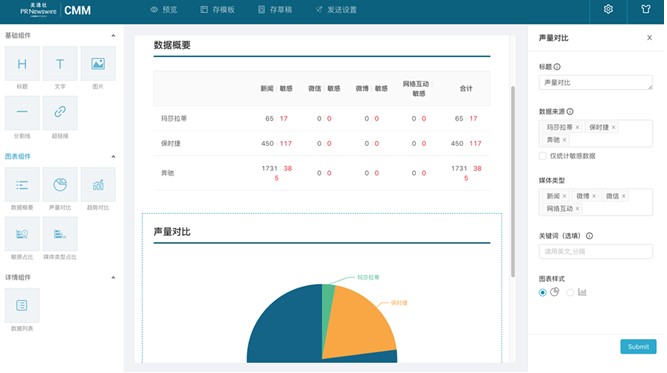Click info icon next to 标题
This screenshot has height=373, width=667.
point(557,67)
